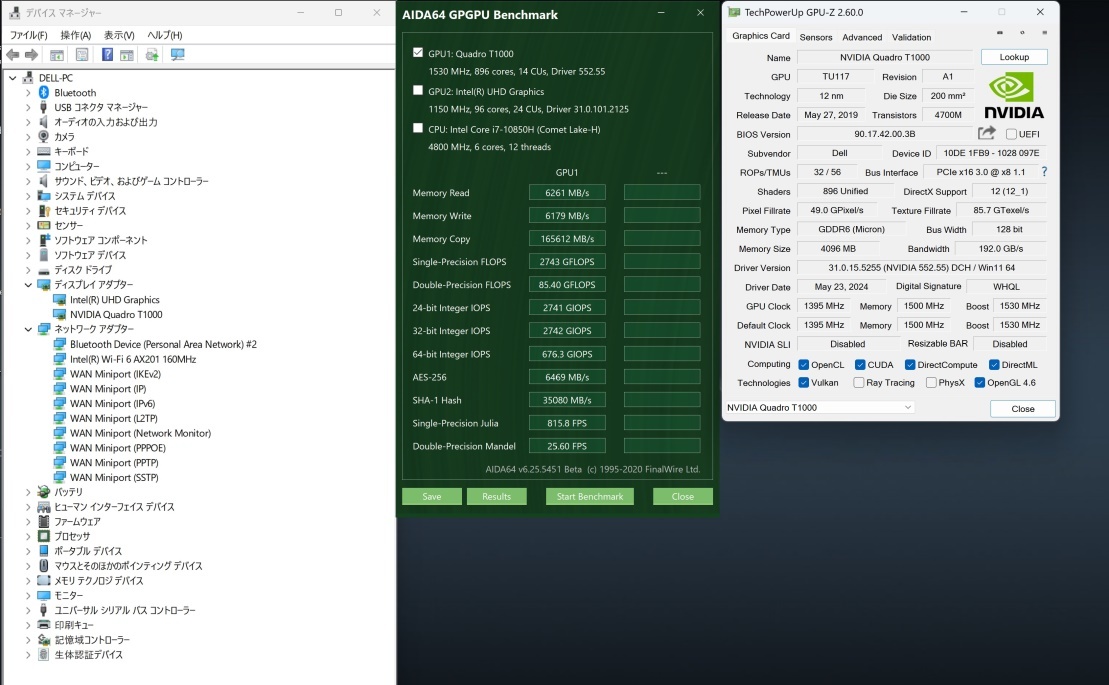Click the Close button at GPU-Z bottom
This screenshot has width=1109, height=685.
coord(1023,409)
